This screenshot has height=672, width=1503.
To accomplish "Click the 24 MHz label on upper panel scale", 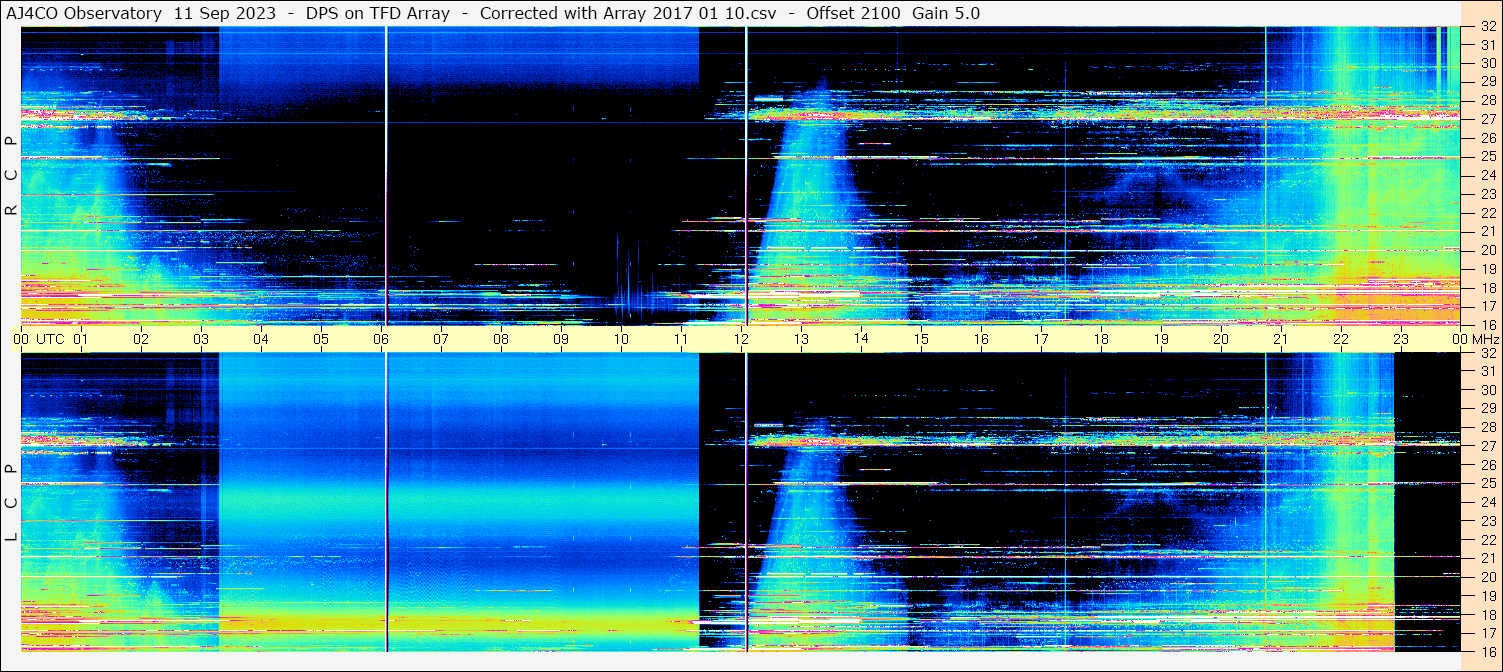I will coord(1487,175).
